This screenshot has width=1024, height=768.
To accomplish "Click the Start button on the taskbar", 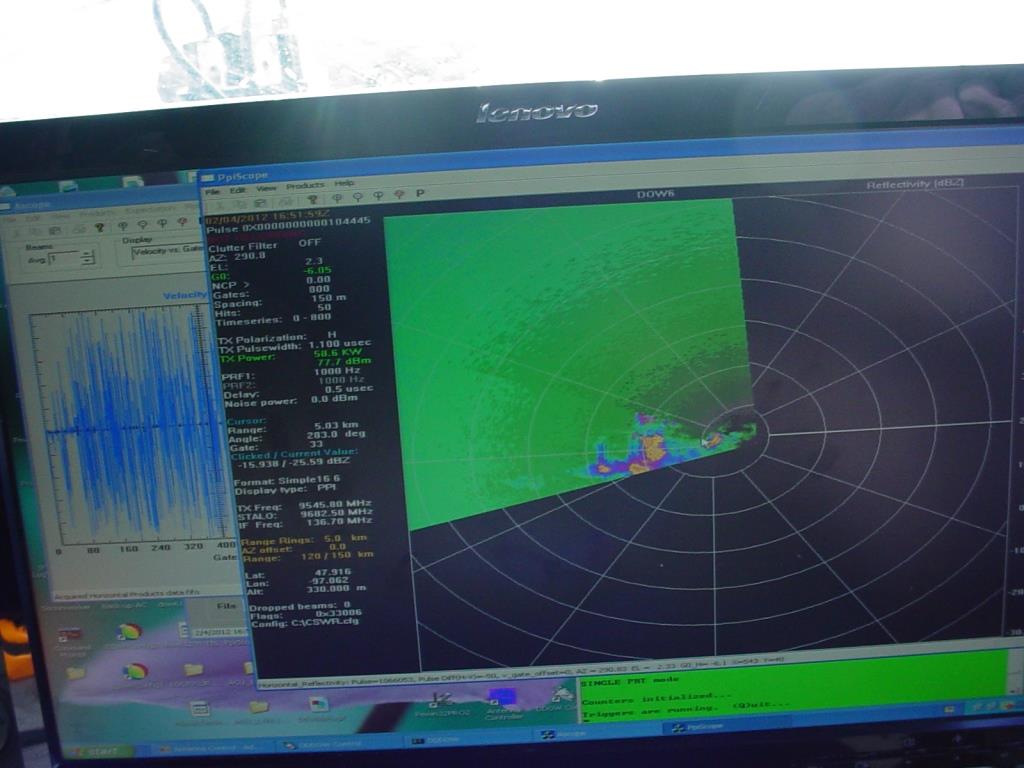I will click(99, 752).
